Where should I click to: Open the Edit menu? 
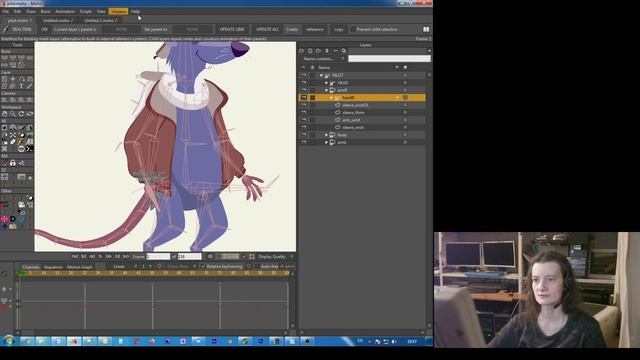pos(18,11)
